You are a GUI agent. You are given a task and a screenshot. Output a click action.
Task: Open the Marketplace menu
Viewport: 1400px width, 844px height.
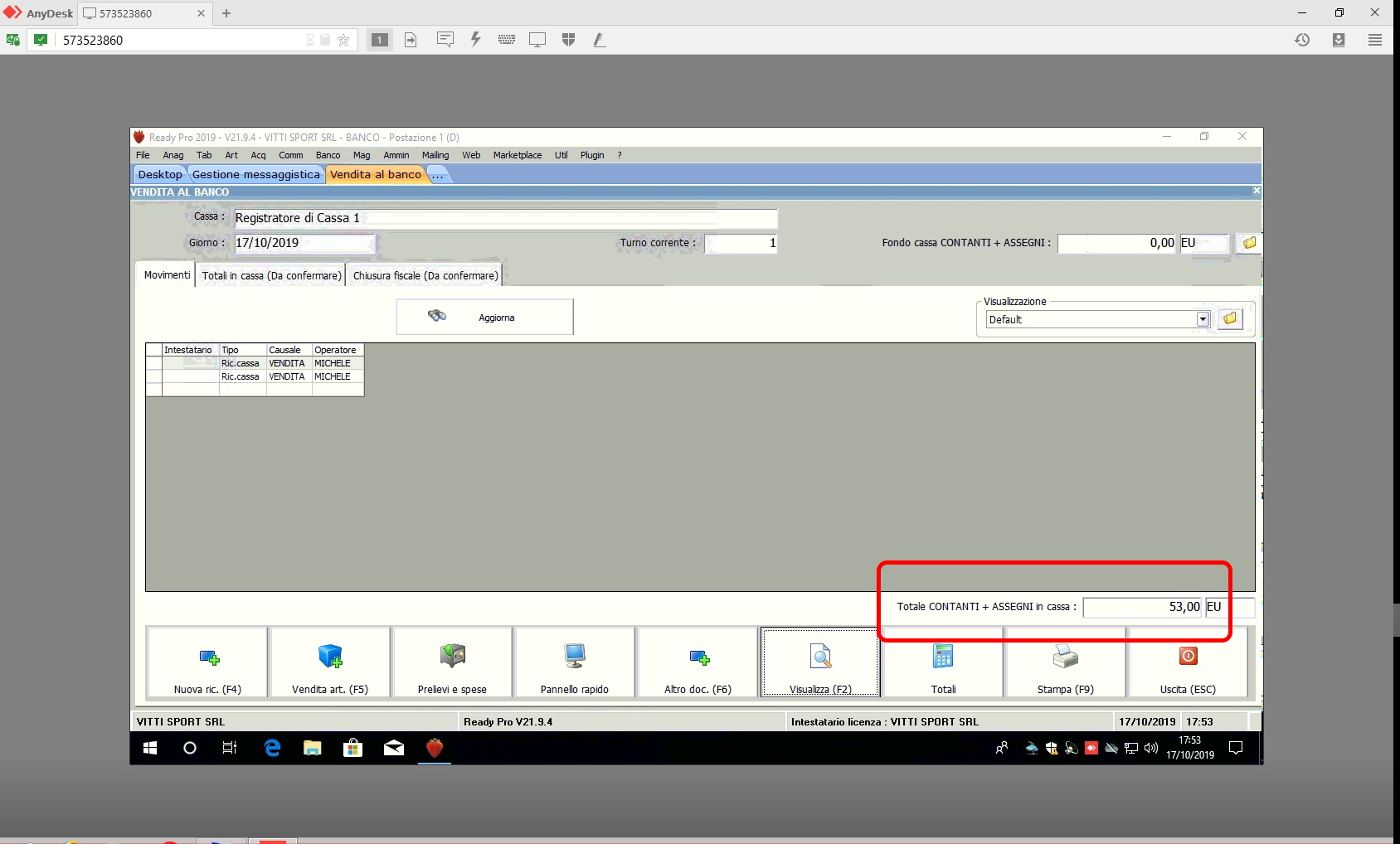[518, 155]
